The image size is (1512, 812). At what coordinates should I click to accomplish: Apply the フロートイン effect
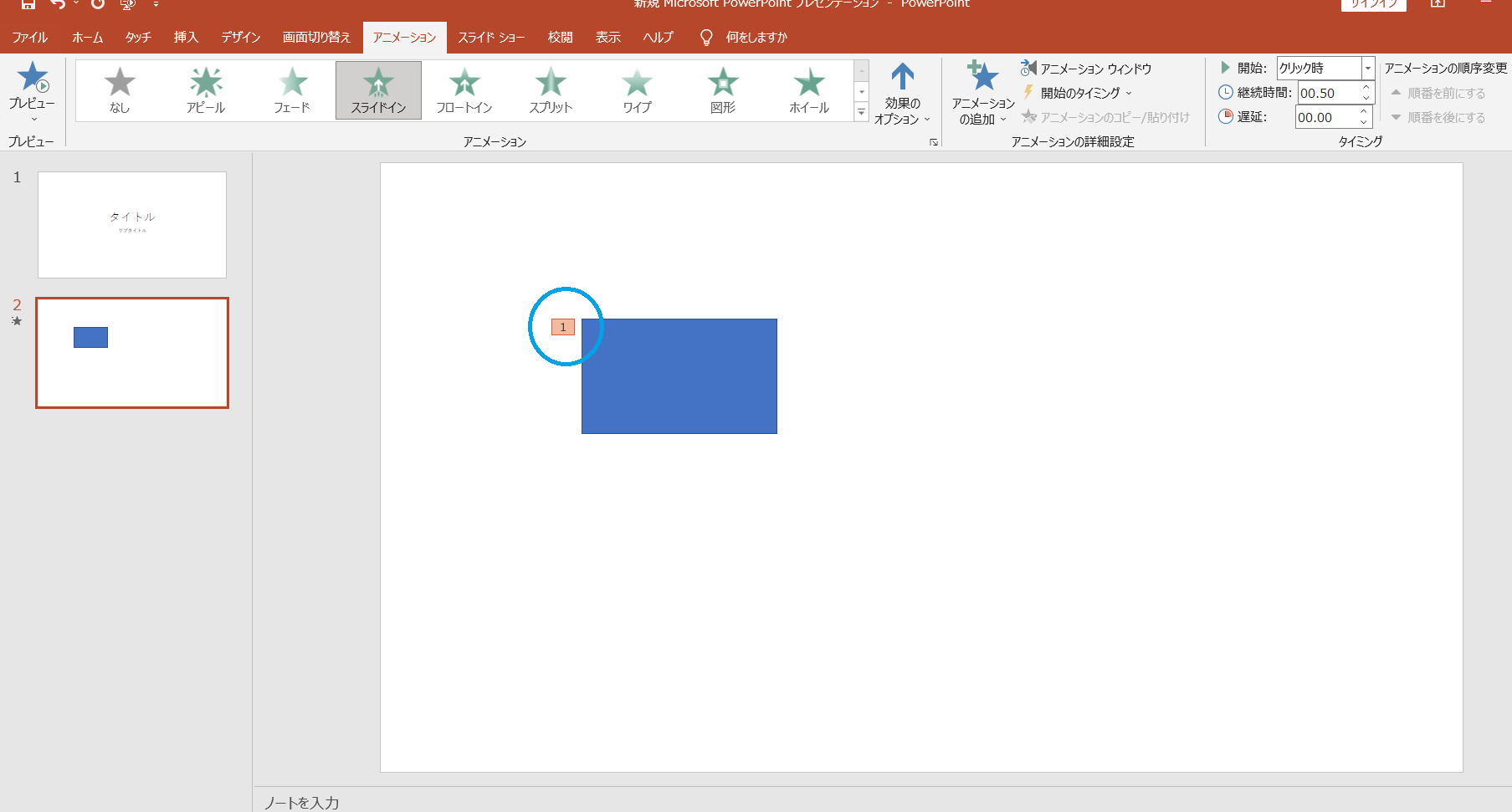pos(464,89)
